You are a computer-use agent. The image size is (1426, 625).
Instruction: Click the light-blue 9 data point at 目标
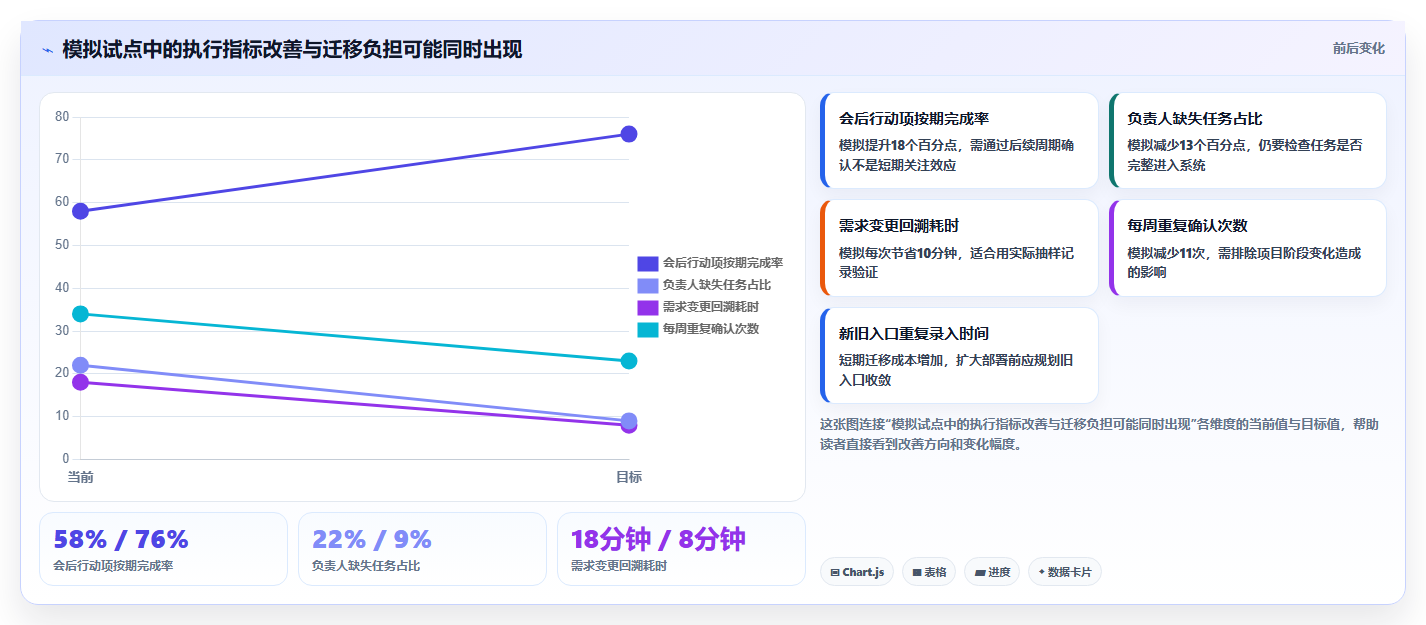pyautogui.click(x=629, y=421)
